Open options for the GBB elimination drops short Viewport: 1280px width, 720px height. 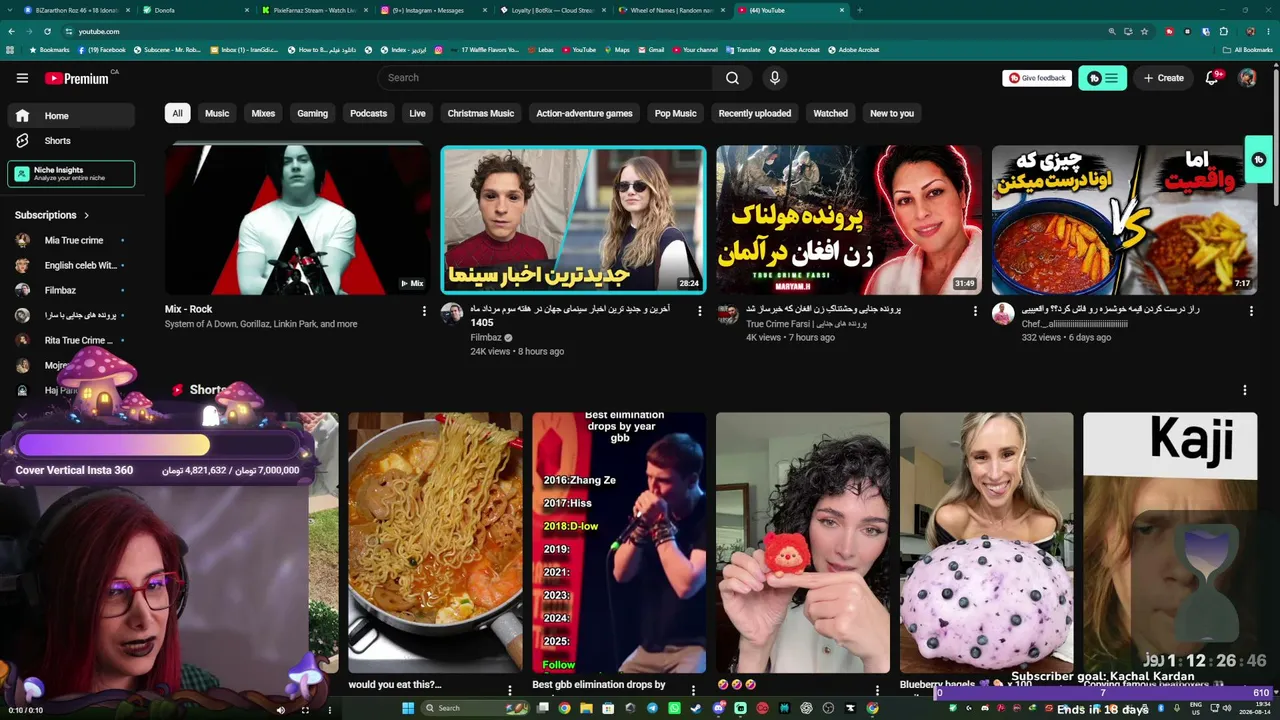click(693, 689)
